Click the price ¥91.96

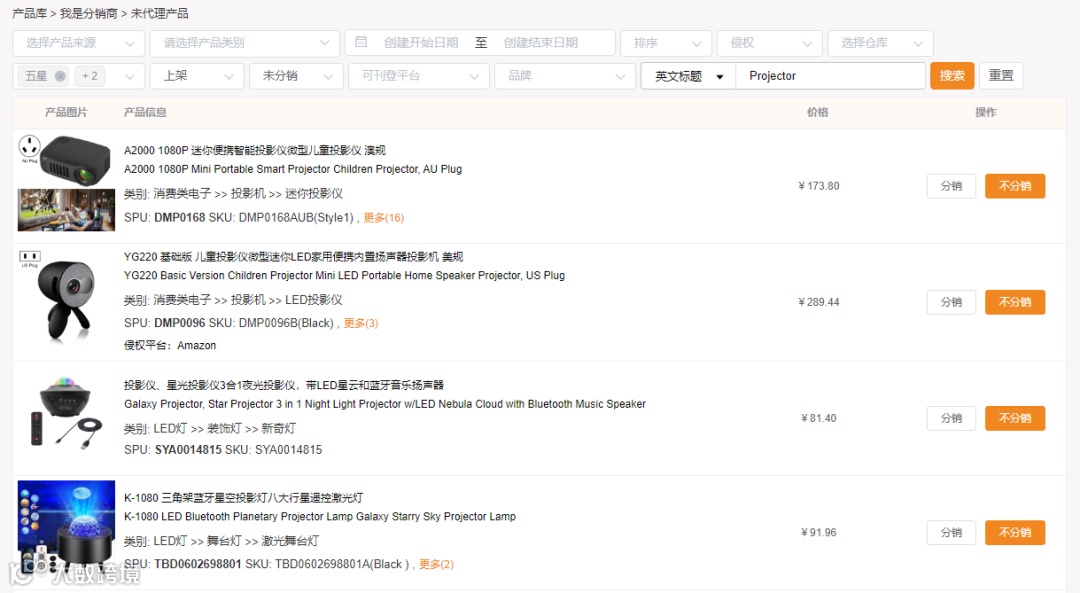tap(818, 532)
